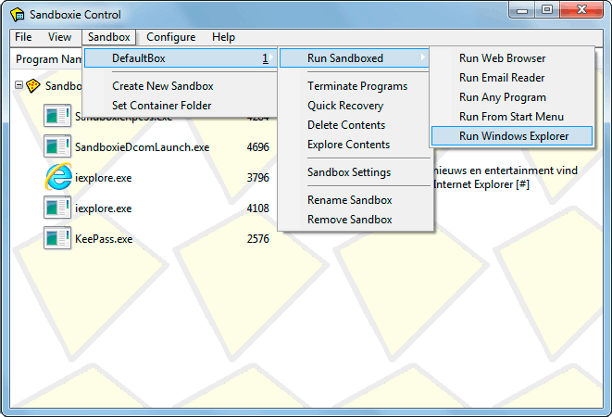
Task: Choose Terminate Programs
Action: 357,86
